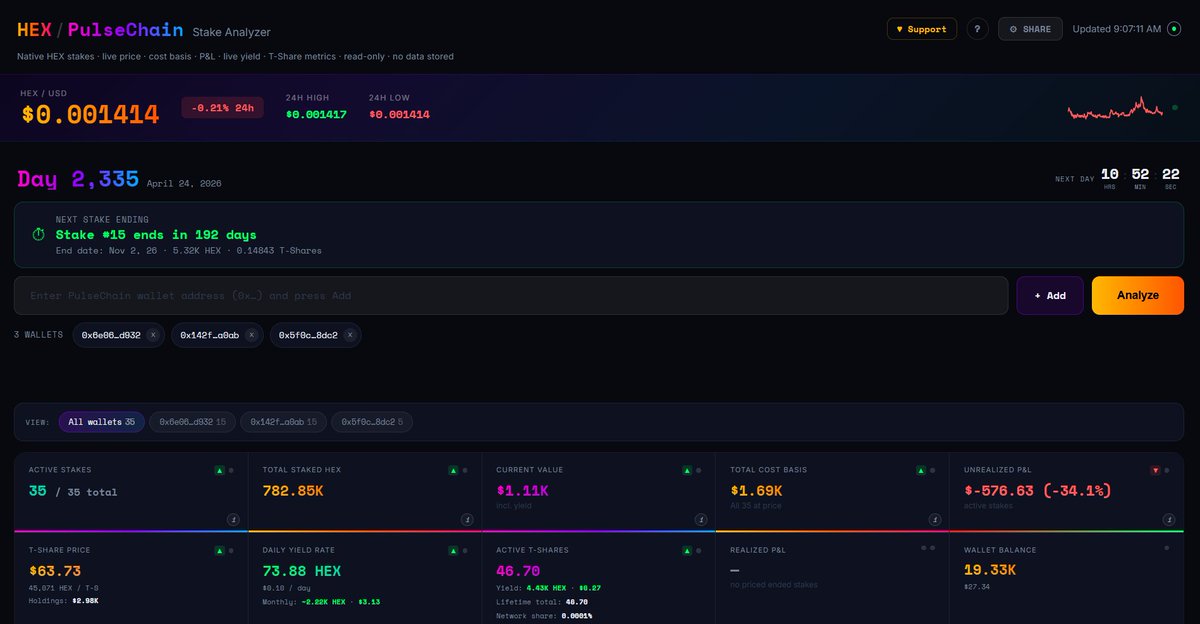The width and height of the screenshot is (1200, 624).
Task: Click the green up-arrow on Daily Yield Rate card
Action: pos(453,550)
